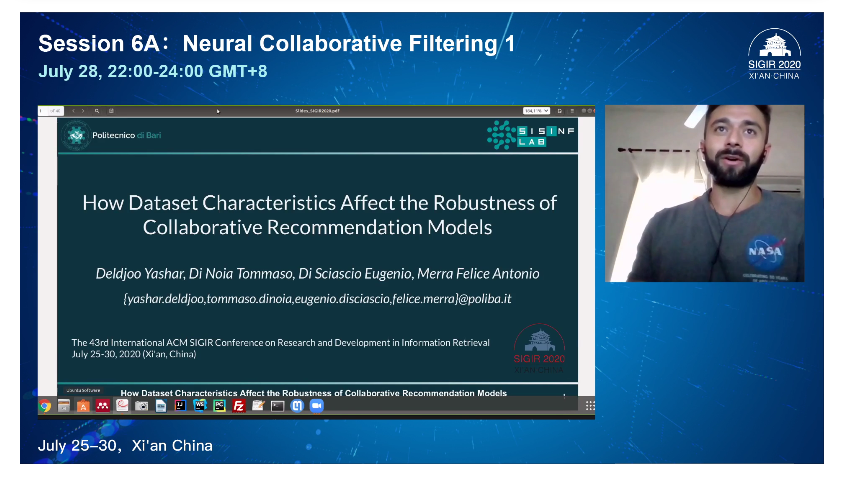This screenshot has height=480, width=854.
Task: Open the screenshot camera app in taskbar
Action: pos(142,406)
